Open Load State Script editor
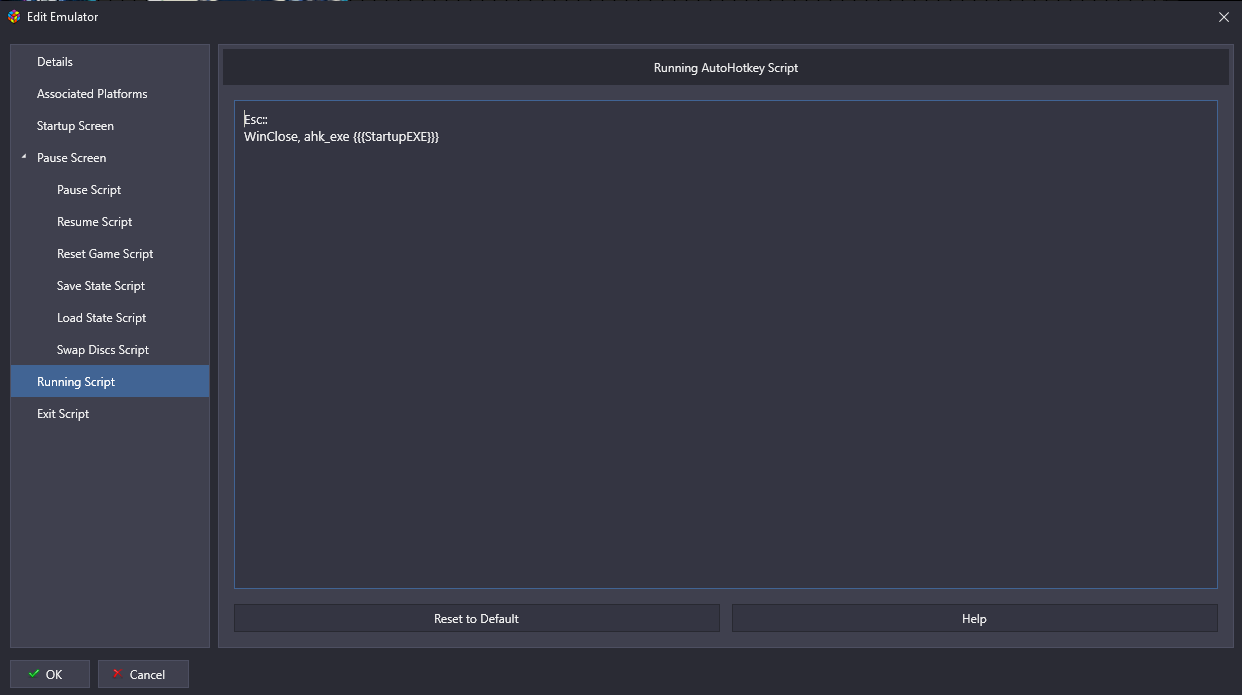1242x695 pixels. (x=101, y=318)
